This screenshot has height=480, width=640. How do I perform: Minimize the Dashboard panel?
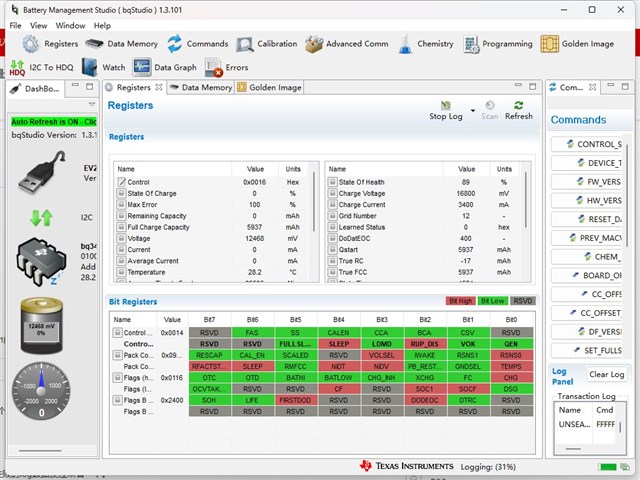[75, 86]
